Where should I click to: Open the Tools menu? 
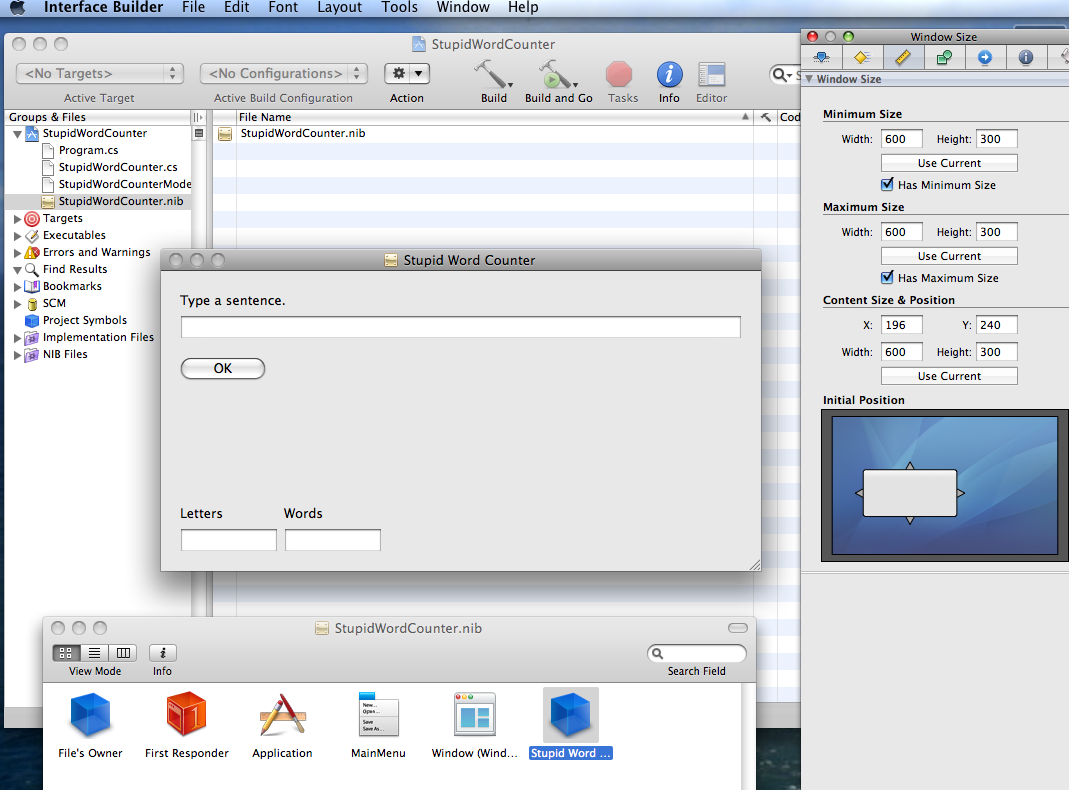coord(400,7)
